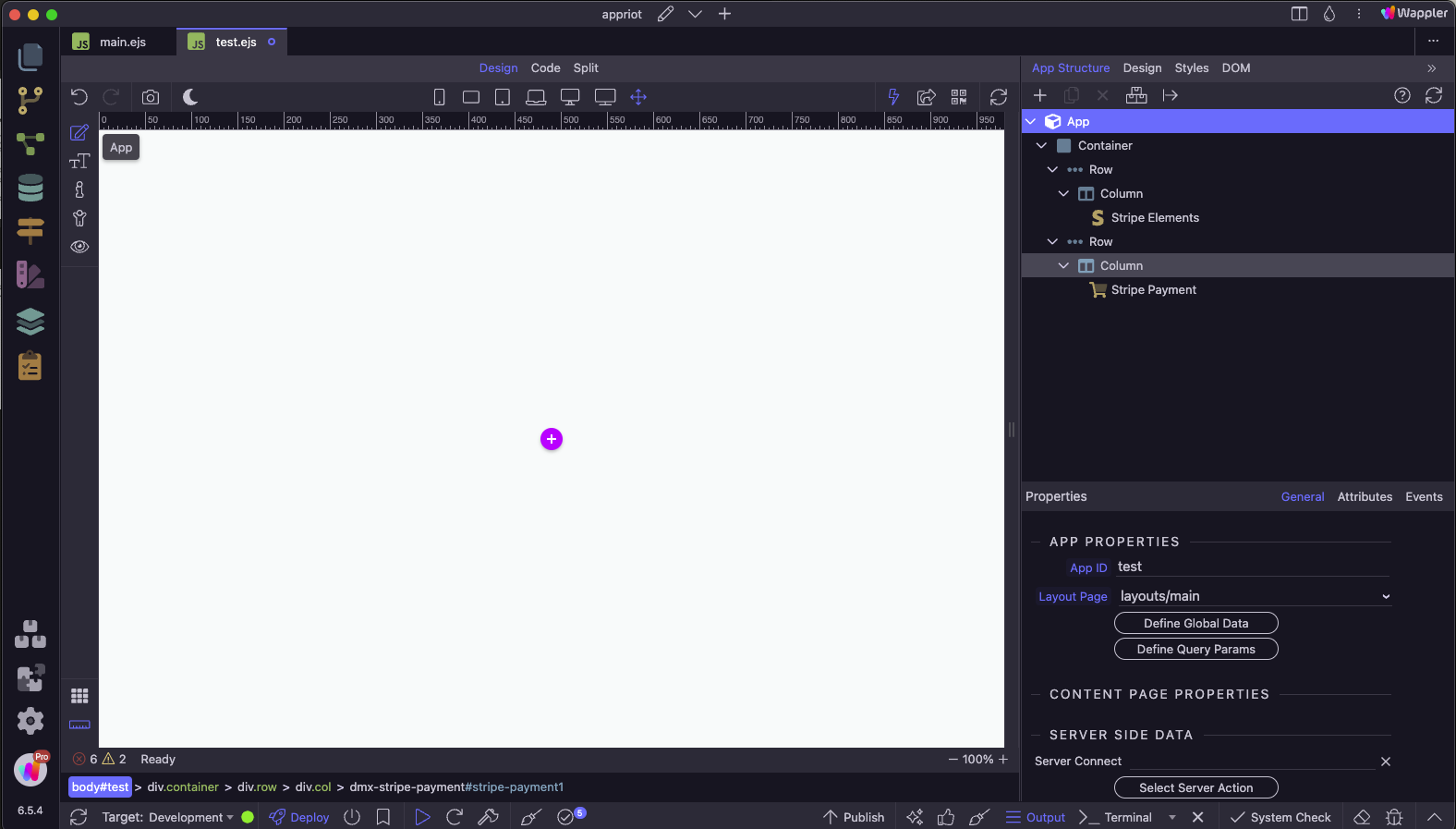
Task: Click the QR code icon
Action: coord(959,97)
